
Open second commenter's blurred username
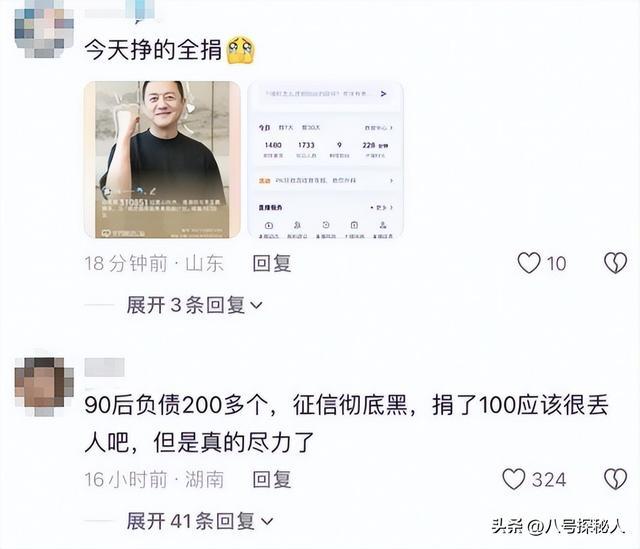(104, 367)
